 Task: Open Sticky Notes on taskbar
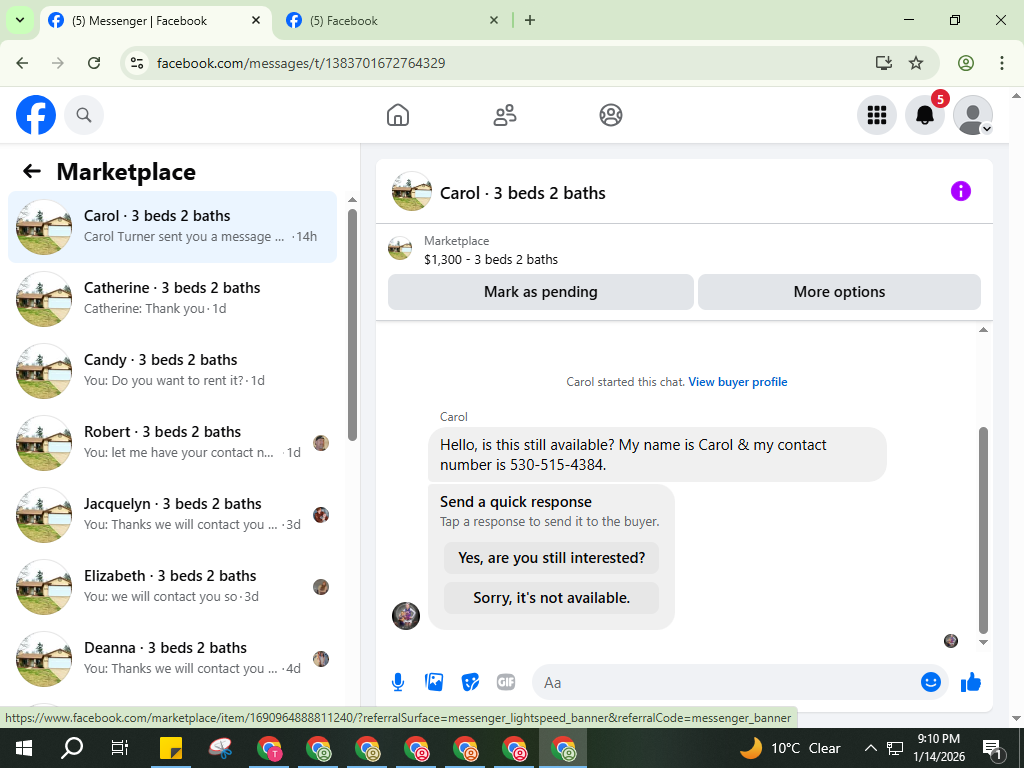click(171, 748)
